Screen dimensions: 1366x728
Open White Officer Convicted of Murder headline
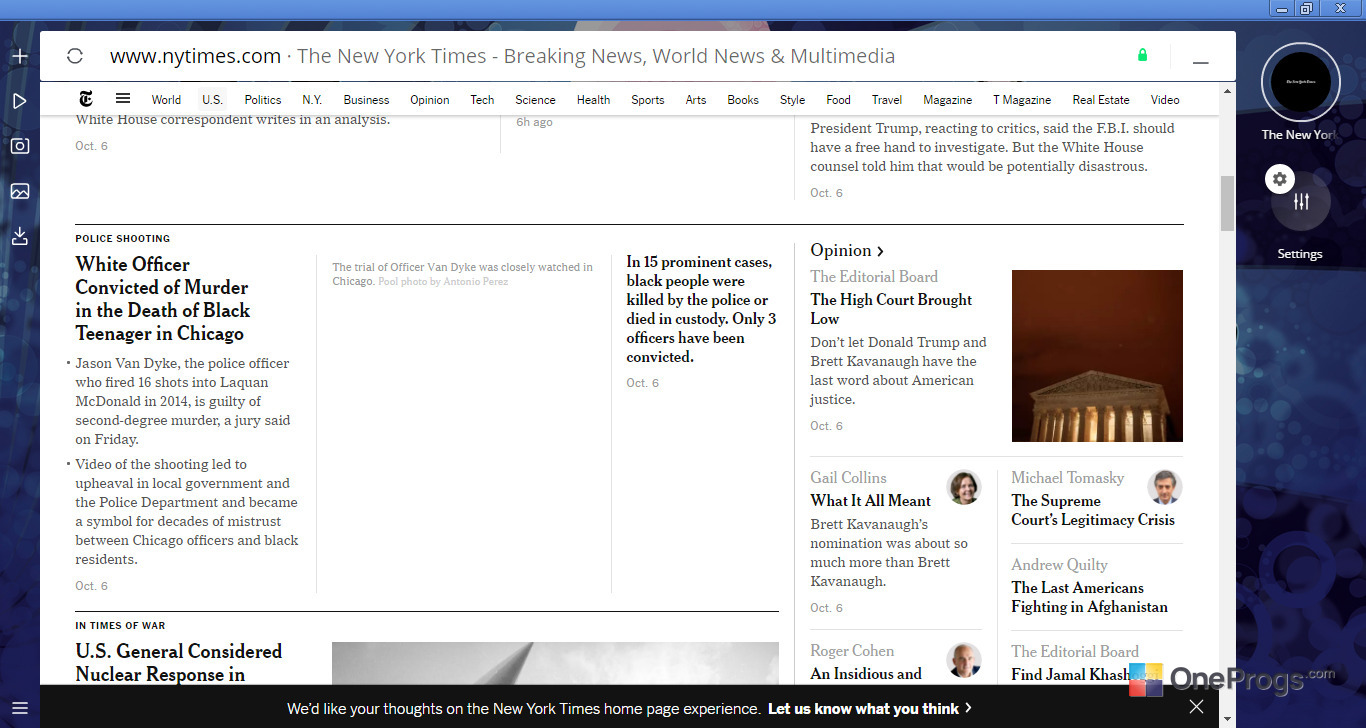(x=163, y=299)
